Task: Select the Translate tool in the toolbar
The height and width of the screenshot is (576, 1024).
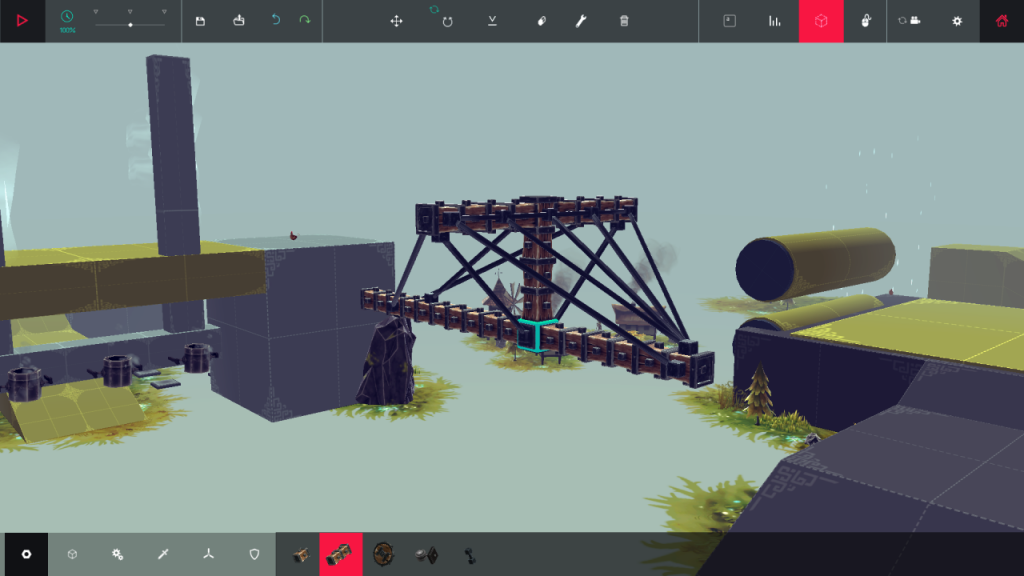Action: coord(396,21)
